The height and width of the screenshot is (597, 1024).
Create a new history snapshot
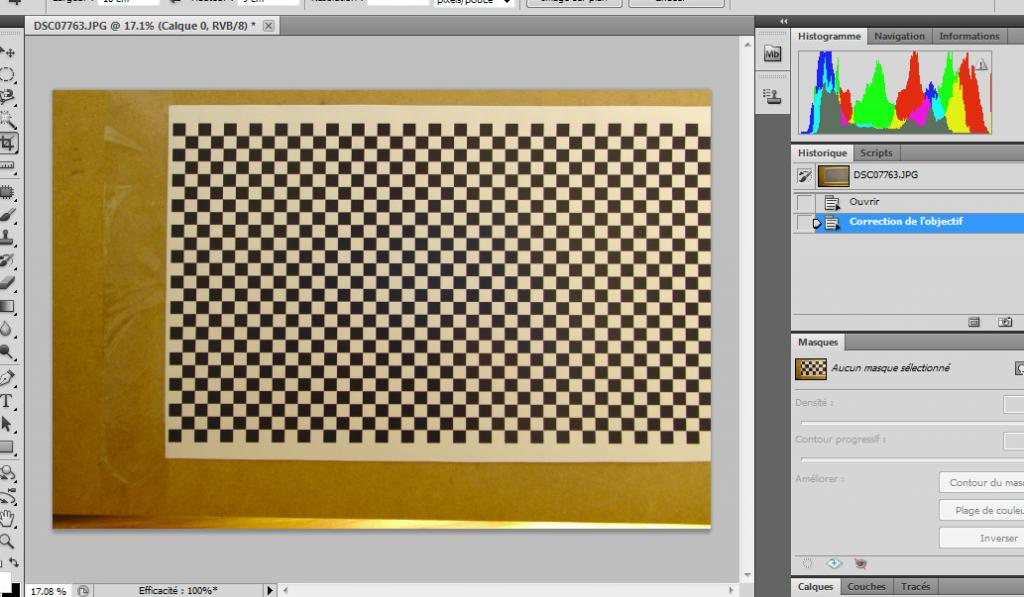1005,322
